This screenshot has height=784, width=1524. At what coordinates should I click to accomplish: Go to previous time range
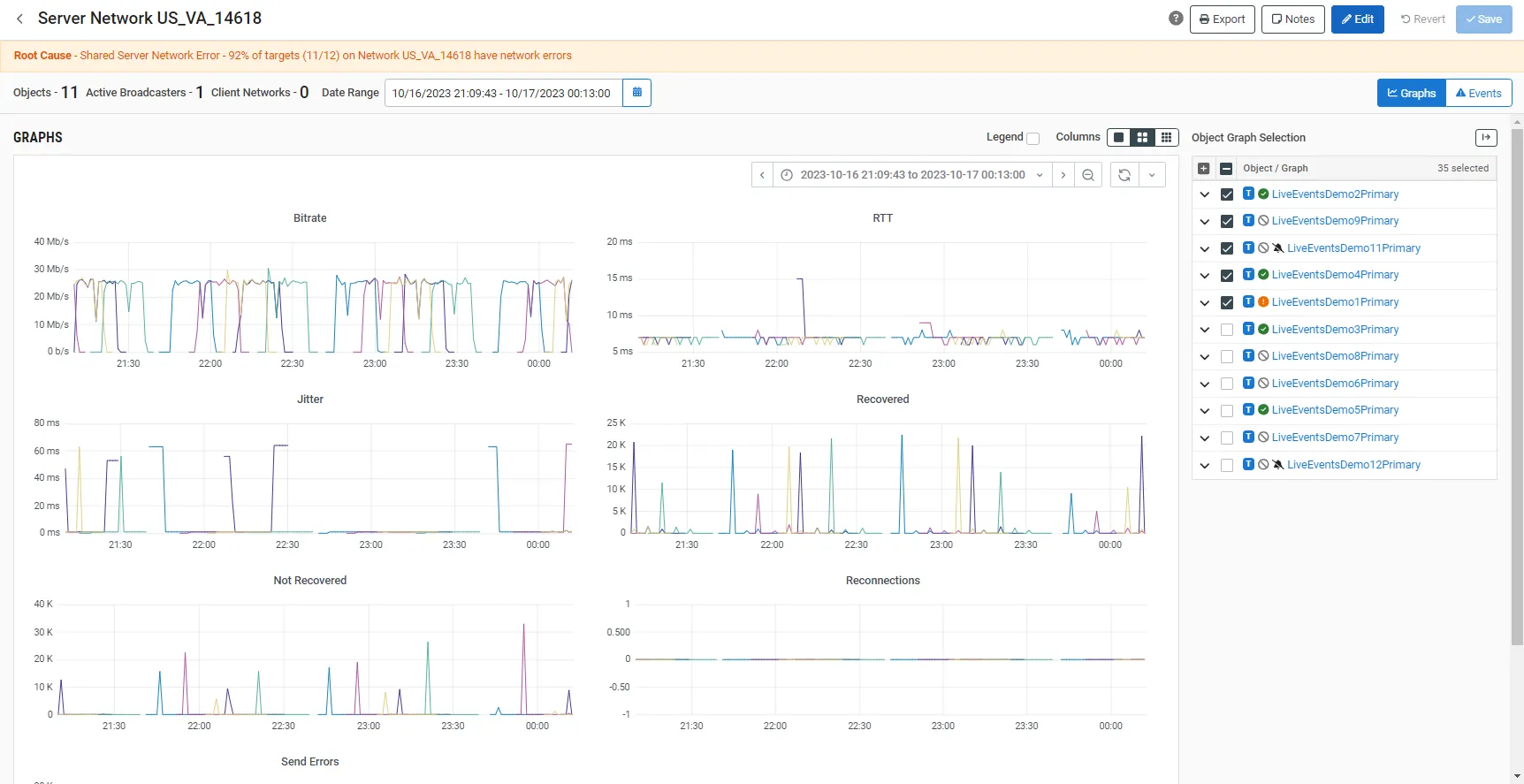click(762, 175)
